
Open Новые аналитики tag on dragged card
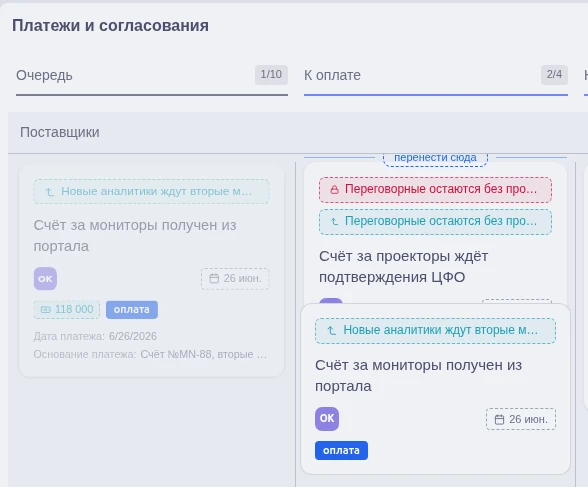point(435,331)
